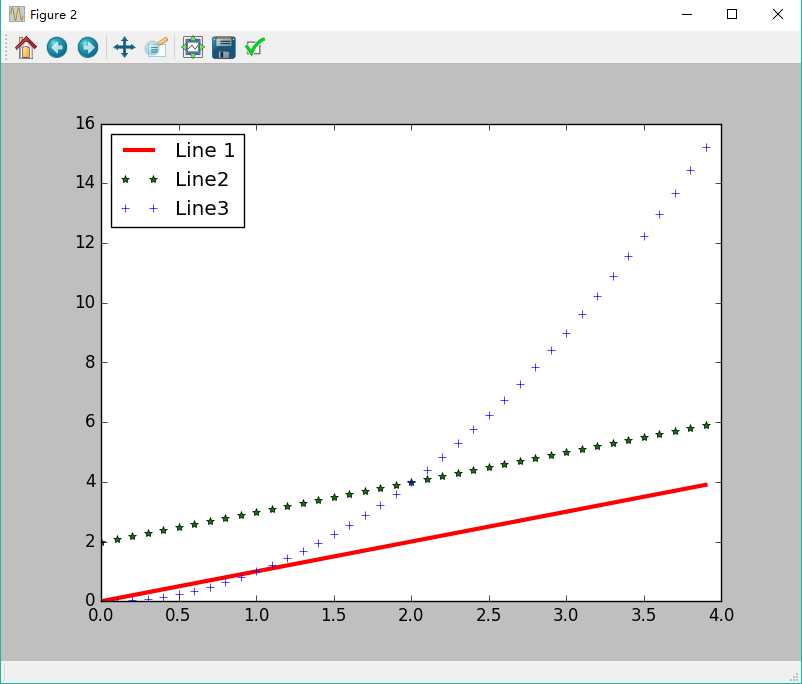This screenshot has width=802, height=684.
Task: Click the x-axis tick label 1.5
Action: coord(333,615)
